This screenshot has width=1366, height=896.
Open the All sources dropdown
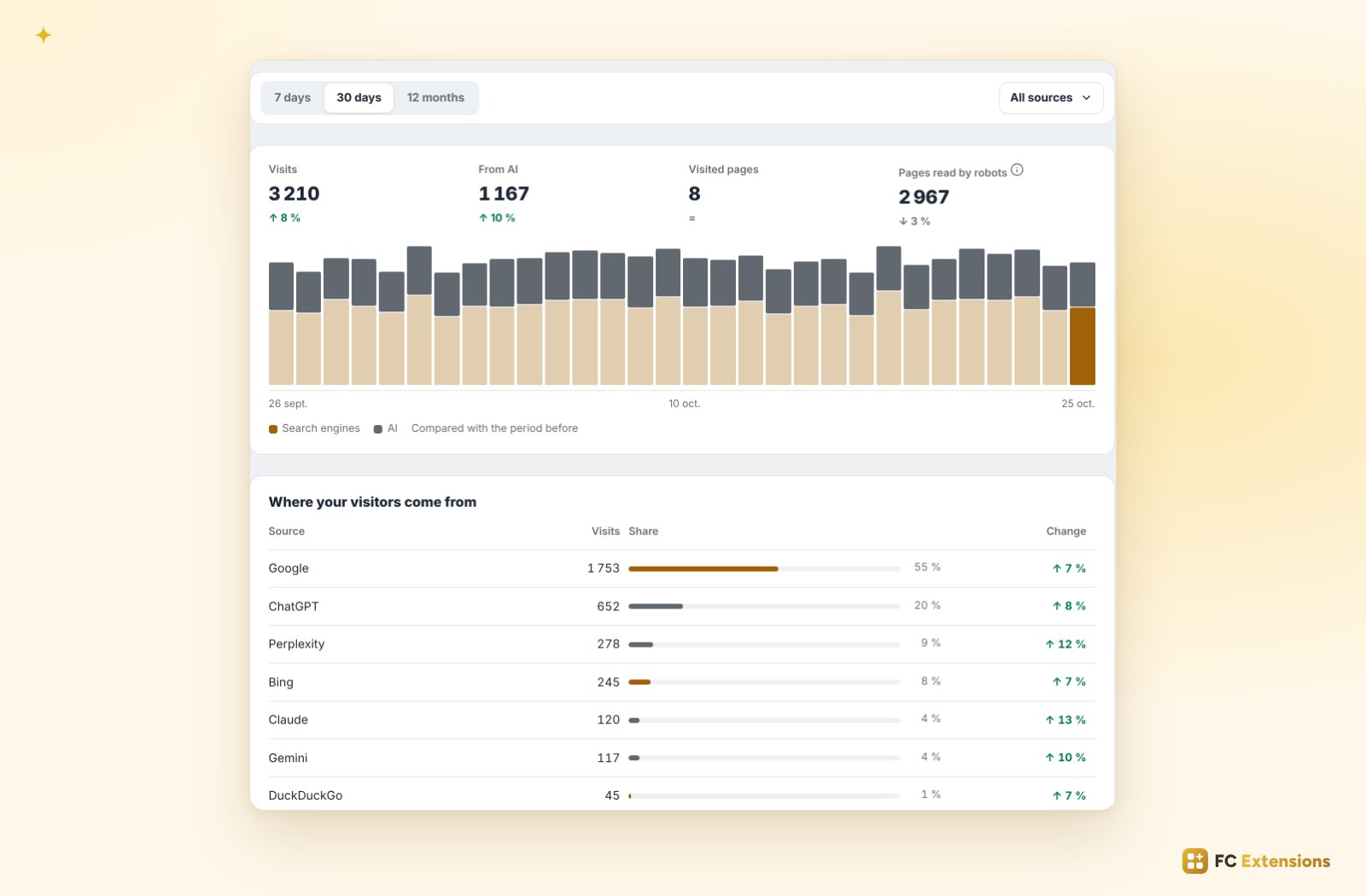[1051, 98]
